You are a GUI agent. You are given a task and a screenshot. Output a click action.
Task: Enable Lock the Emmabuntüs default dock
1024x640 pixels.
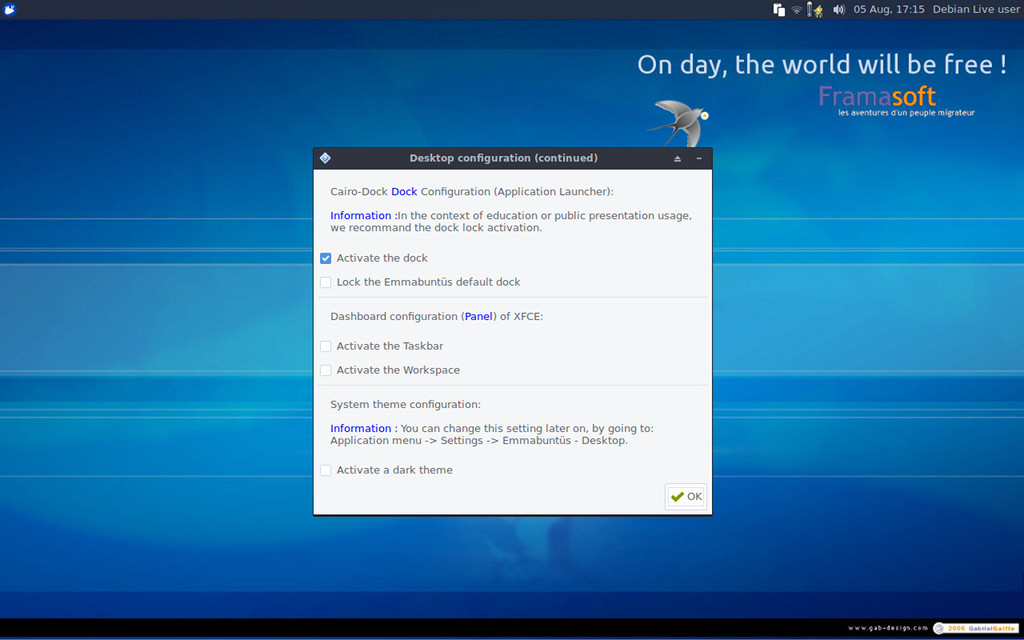pyautogui.click(x=326, y=283)
